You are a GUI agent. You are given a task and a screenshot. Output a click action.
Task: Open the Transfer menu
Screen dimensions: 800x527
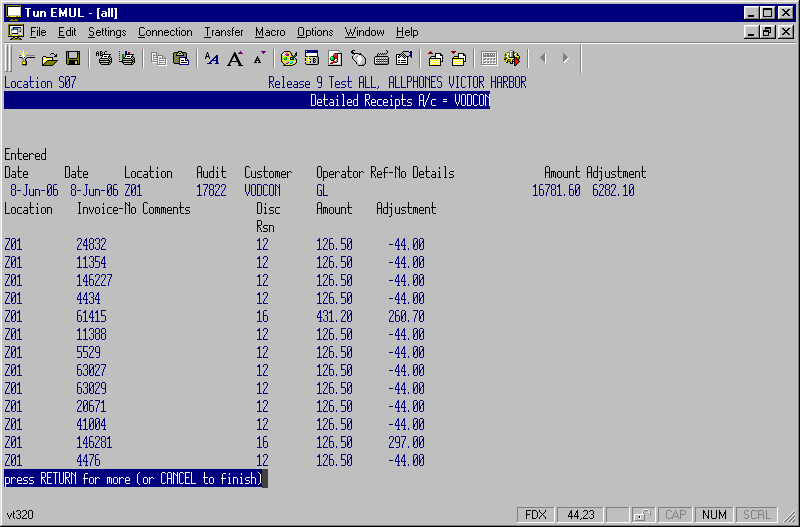223,32
